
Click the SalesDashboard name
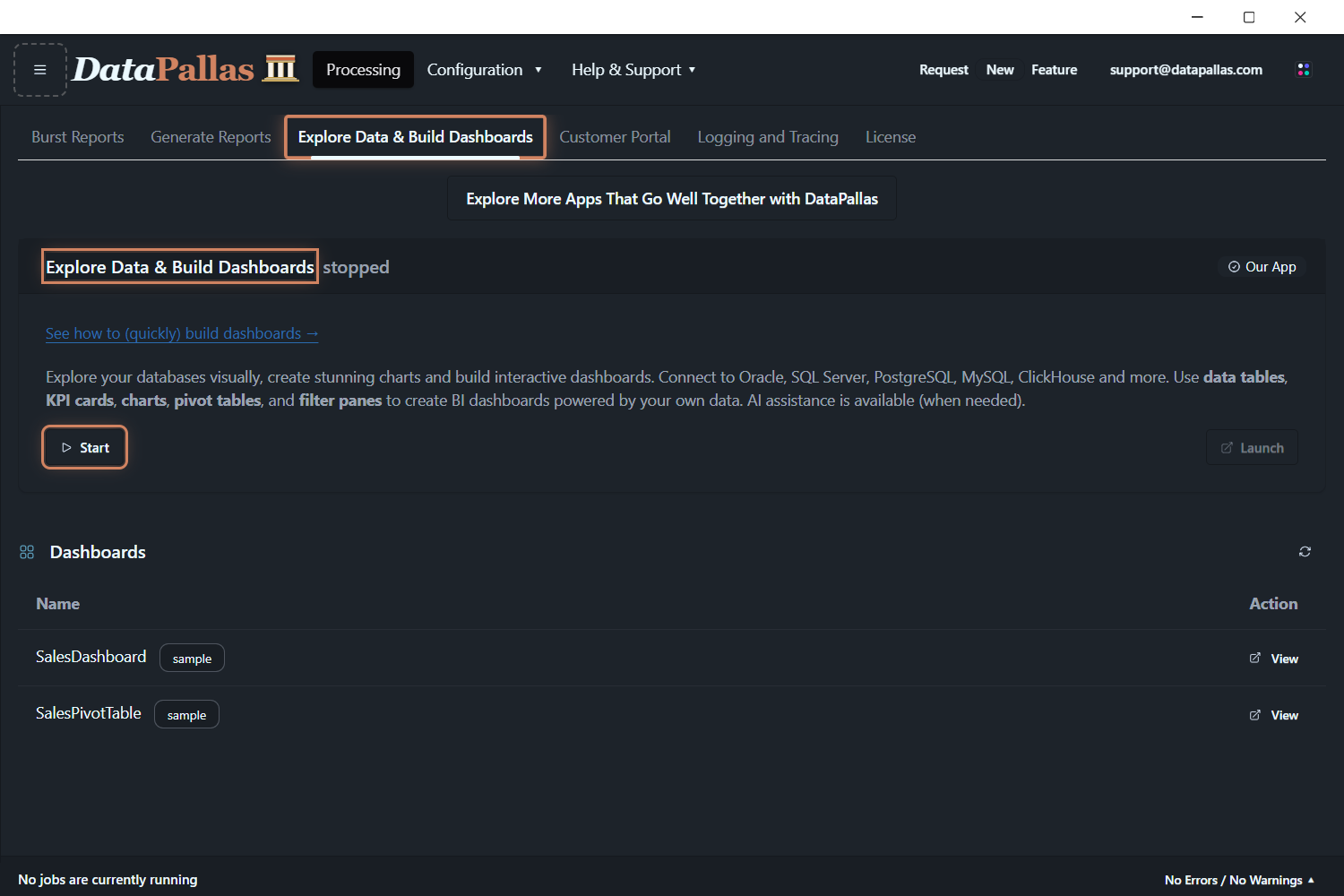pos(90,657)
